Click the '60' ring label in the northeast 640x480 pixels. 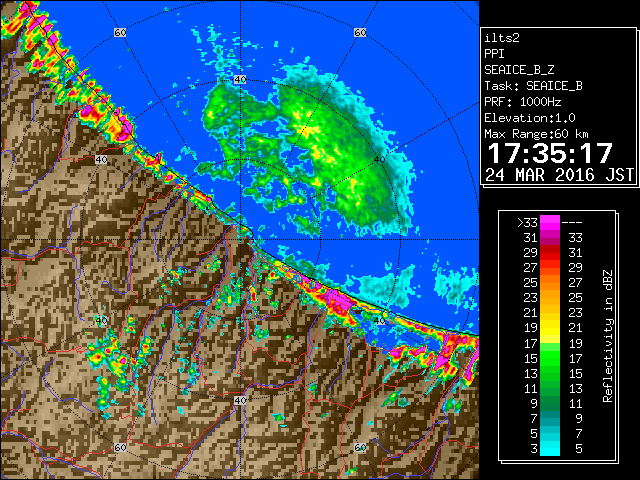360,32
